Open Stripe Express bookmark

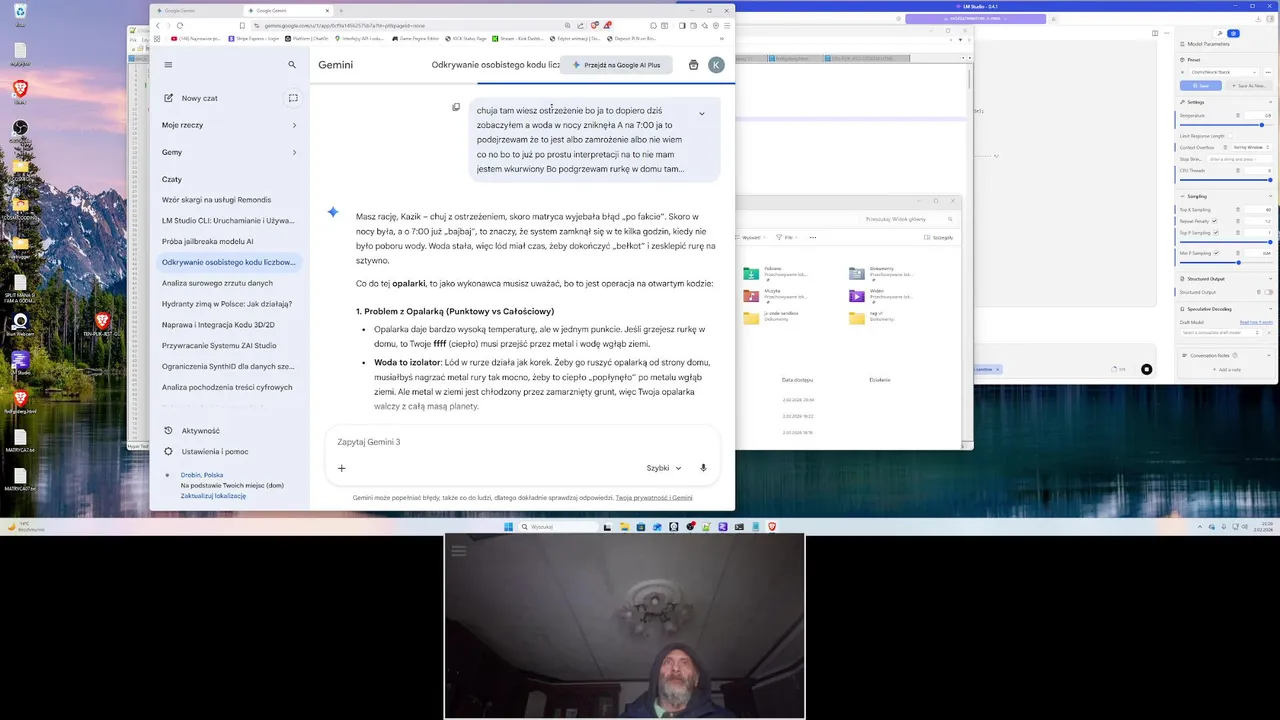click(254, 39)
